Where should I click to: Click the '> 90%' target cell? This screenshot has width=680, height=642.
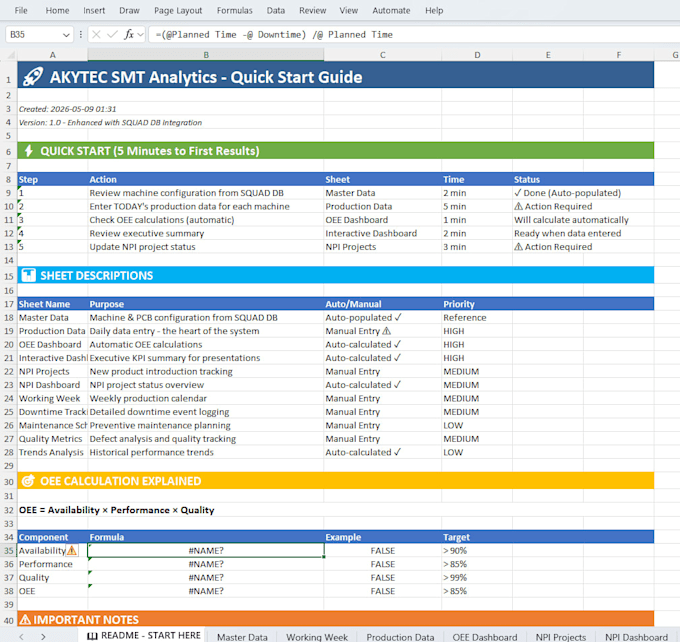point(477,550)
